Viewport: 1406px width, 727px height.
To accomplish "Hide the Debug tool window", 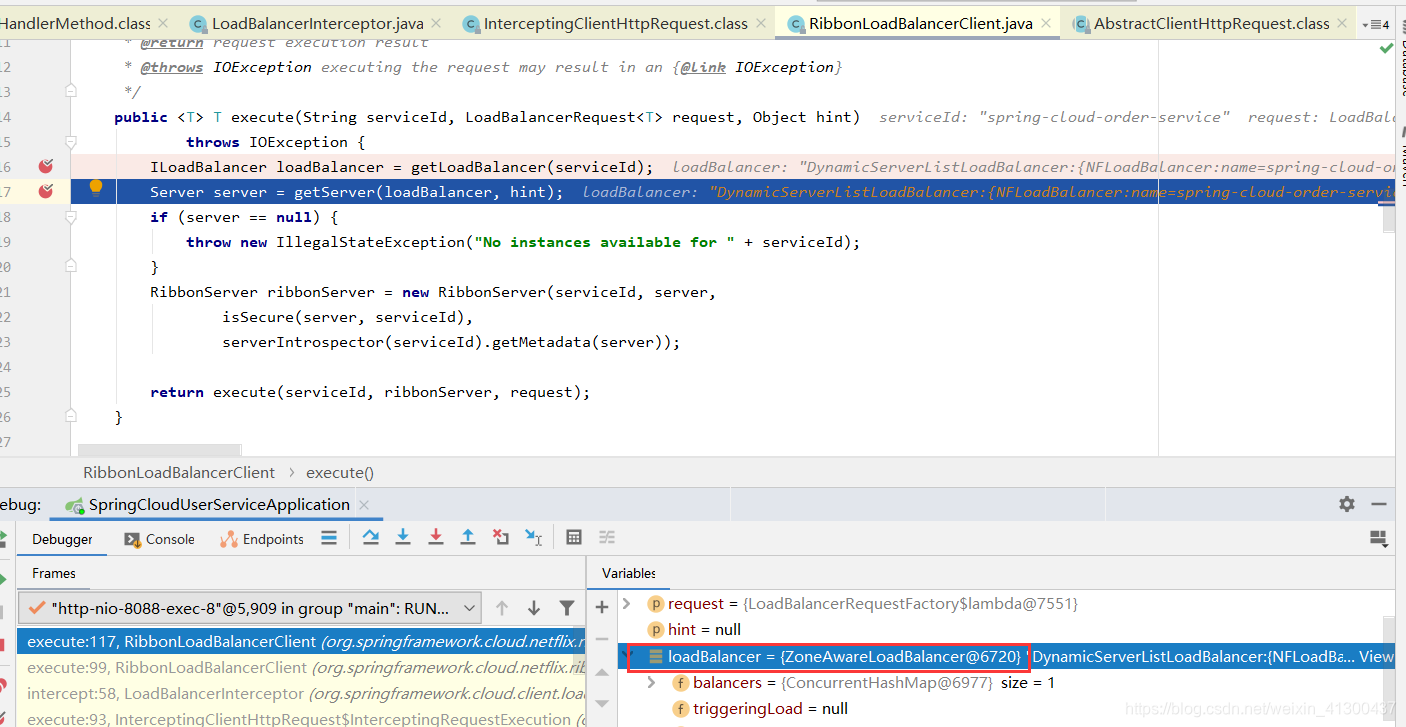I will (1379, 504).
